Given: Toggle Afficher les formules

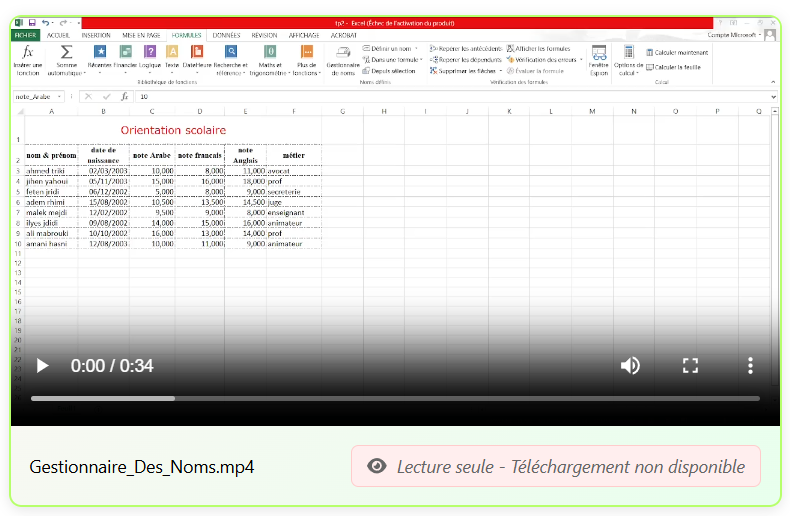Looking at the screenshot, I should tap(538, 48).
